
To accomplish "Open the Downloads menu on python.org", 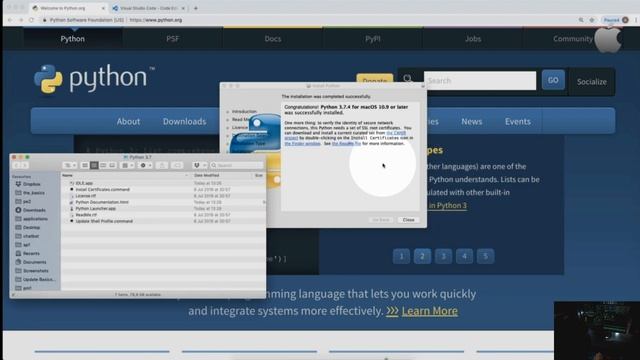I will click(x=184, y=121).
